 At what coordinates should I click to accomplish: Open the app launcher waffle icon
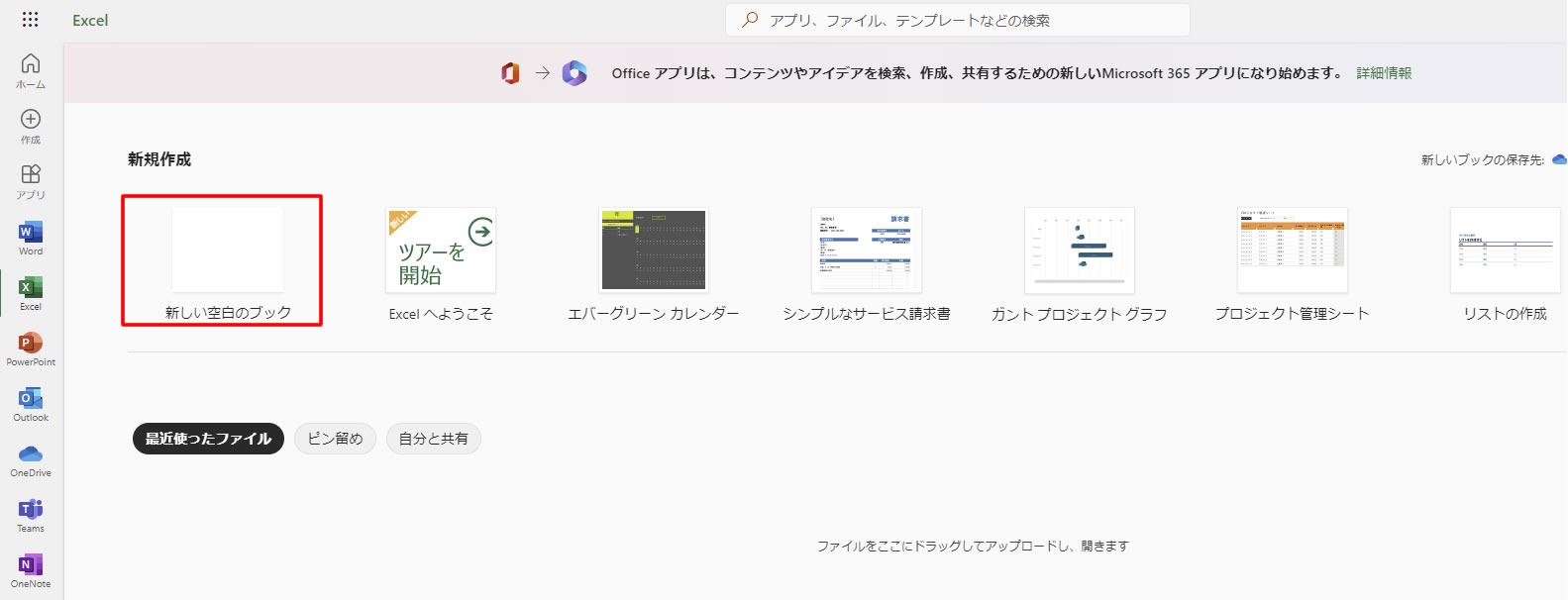[31, 20]
